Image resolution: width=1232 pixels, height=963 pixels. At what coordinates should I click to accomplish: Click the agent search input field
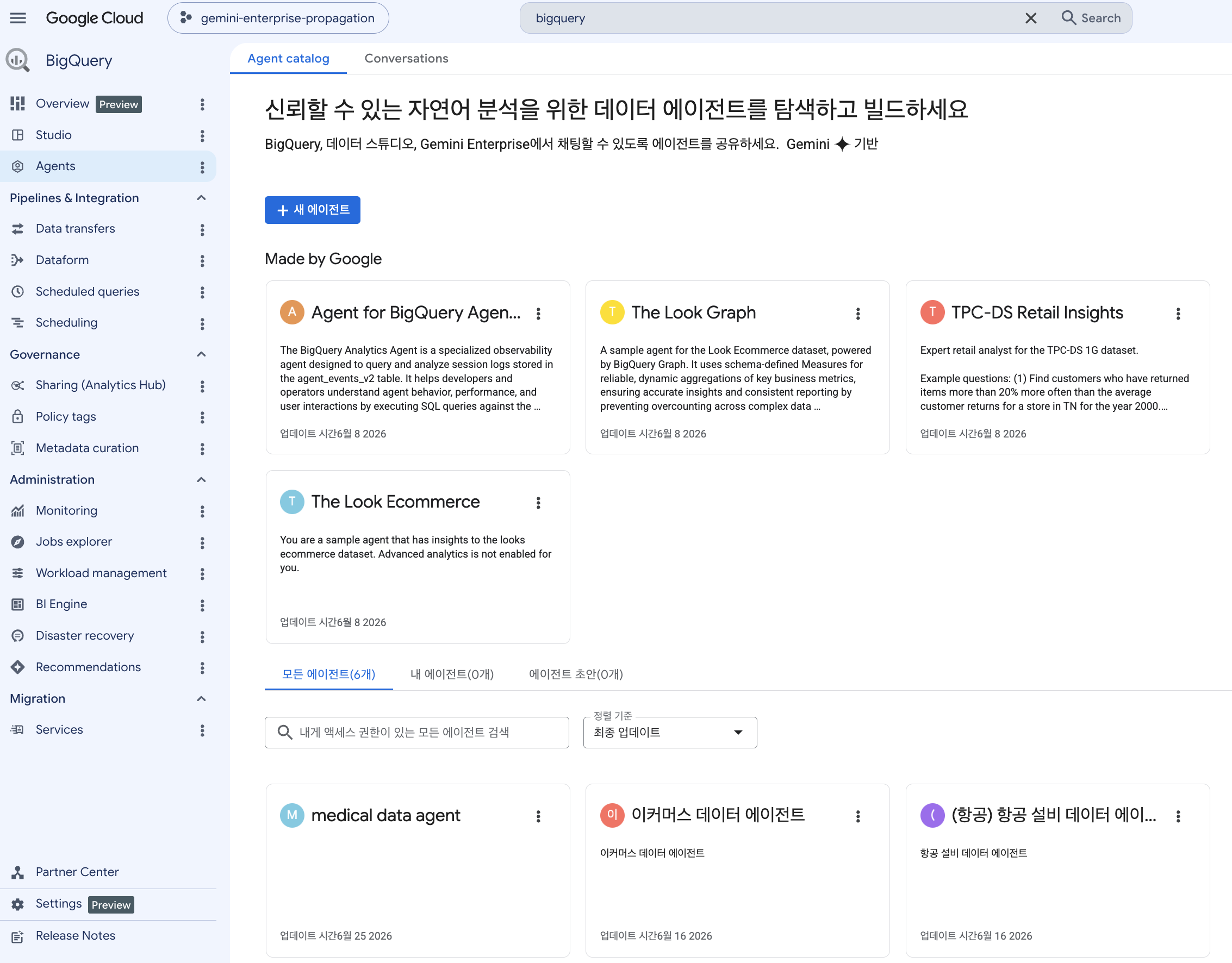click(x=417, y=732)
